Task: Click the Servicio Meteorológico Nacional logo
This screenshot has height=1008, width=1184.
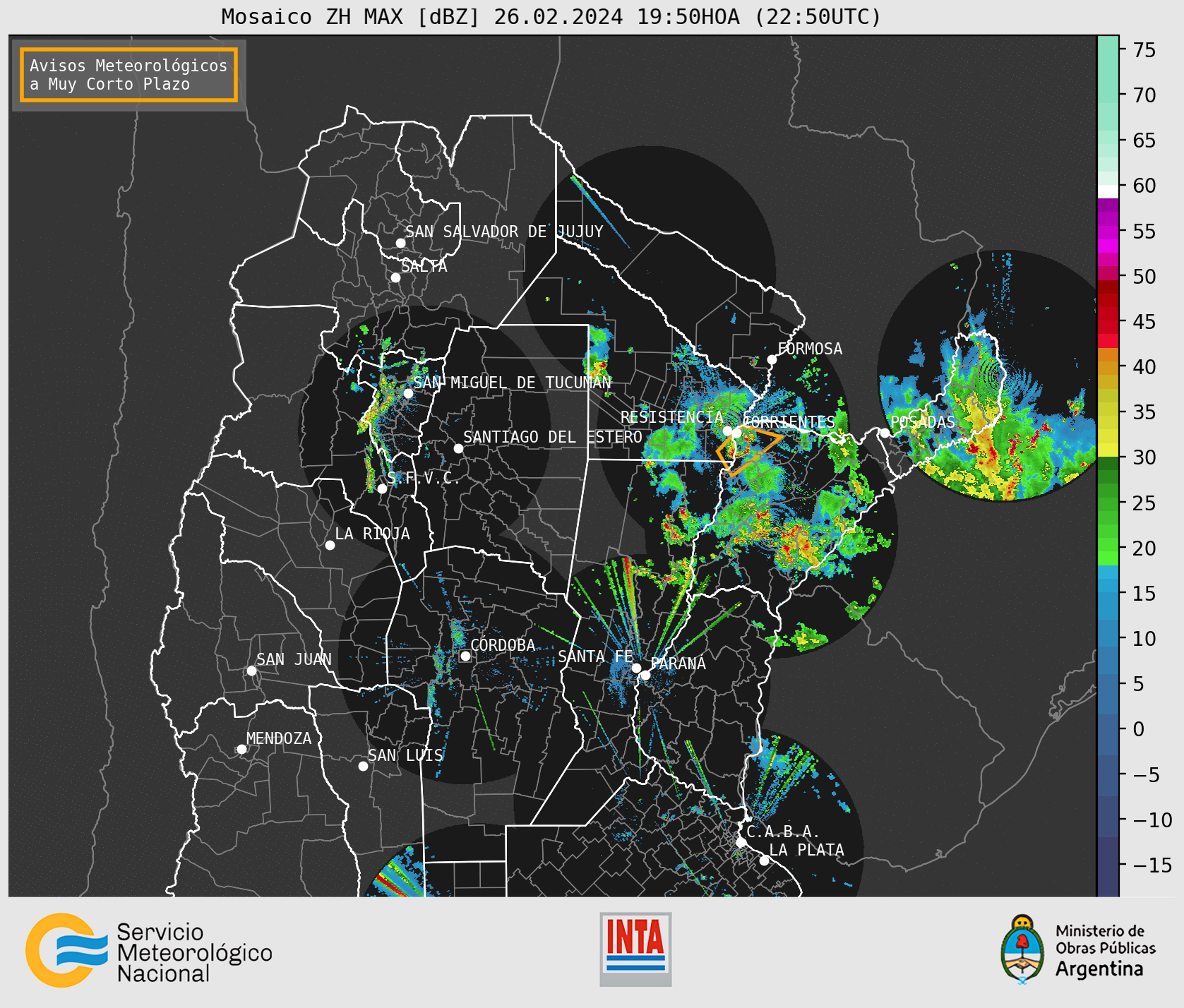Action: click(149, 951)
